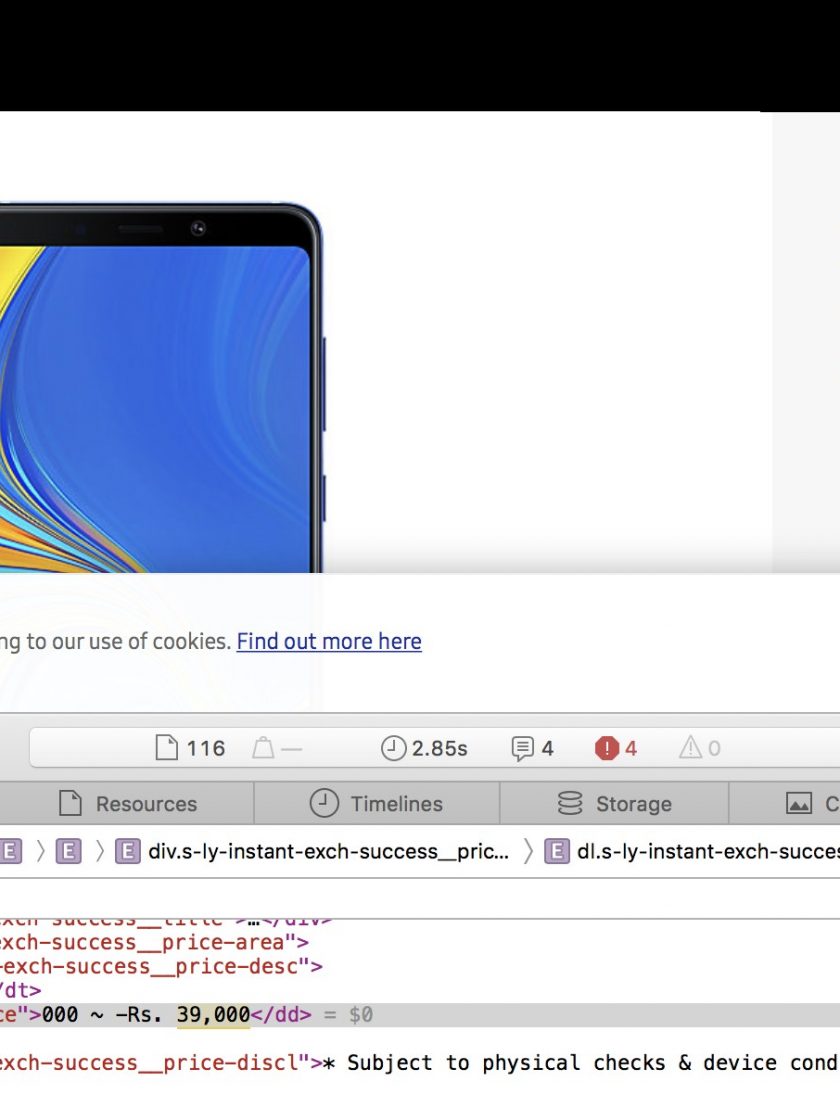Click the resource count 116 document icon

click(x=168, y=748)
